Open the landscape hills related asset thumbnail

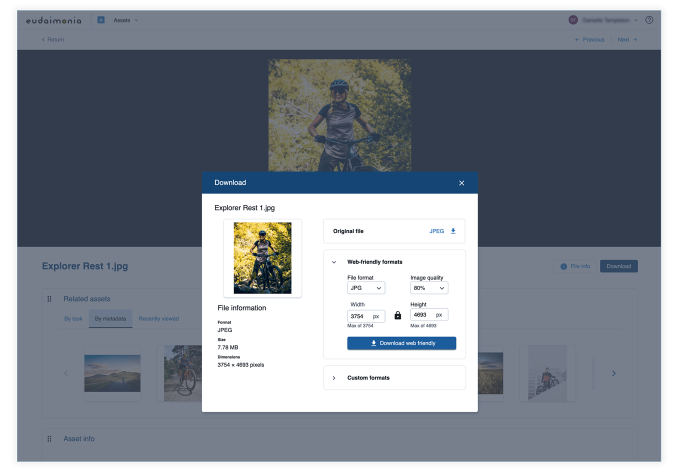click(x=112, y=373)
